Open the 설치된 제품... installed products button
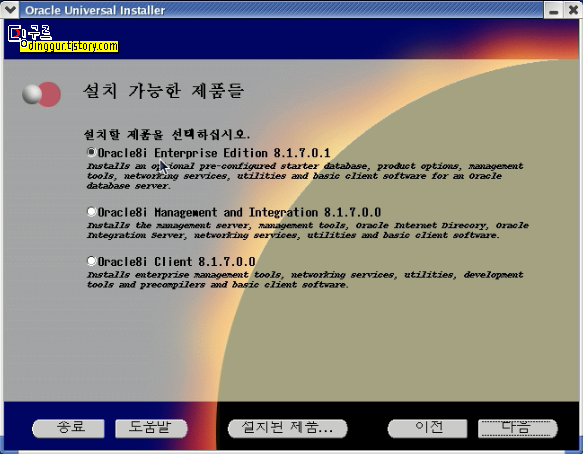The height and width of the screenshot is (454, 583). click(287, 428)
